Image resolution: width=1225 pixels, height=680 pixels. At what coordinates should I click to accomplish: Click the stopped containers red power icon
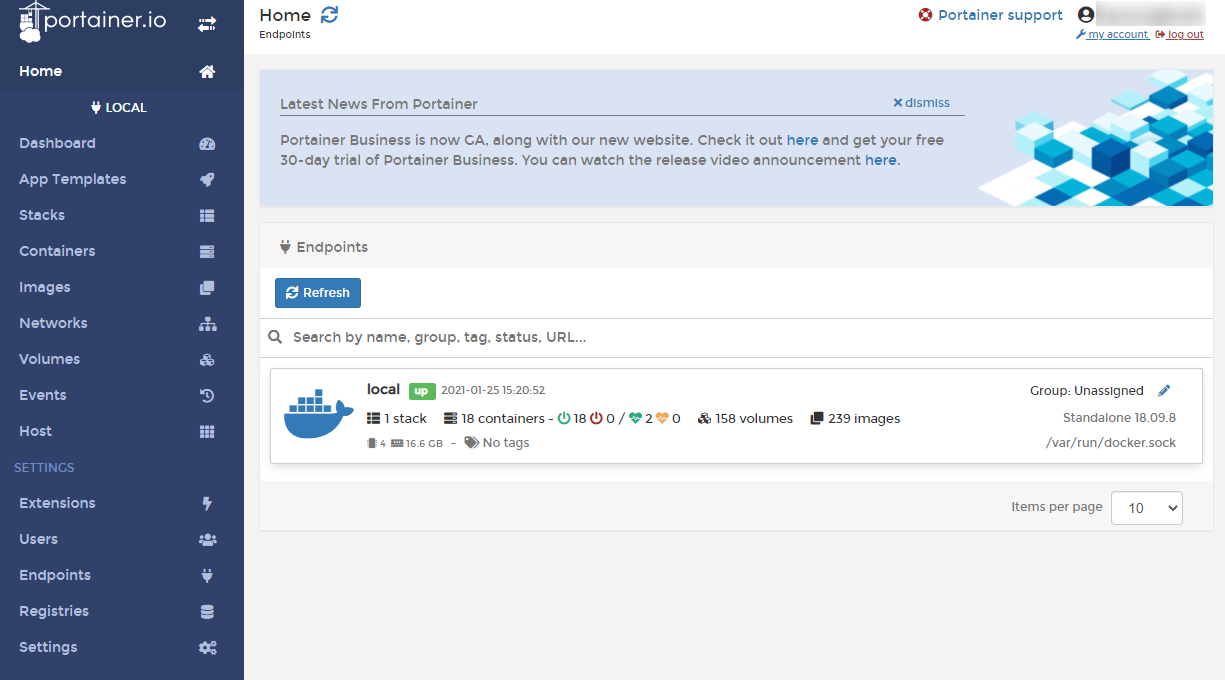coord(597,419)
